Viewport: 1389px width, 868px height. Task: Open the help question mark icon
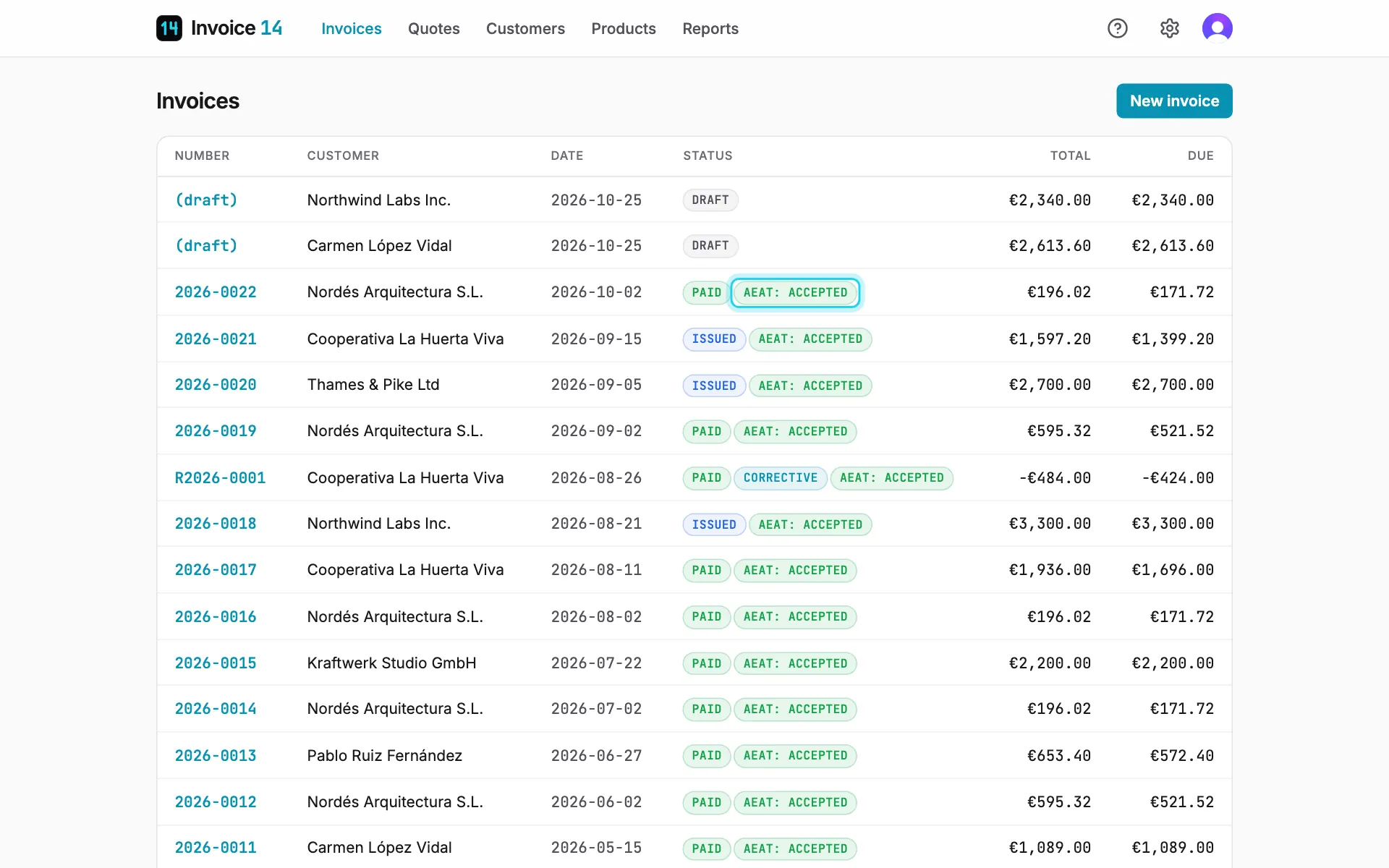click(1118, 28)
